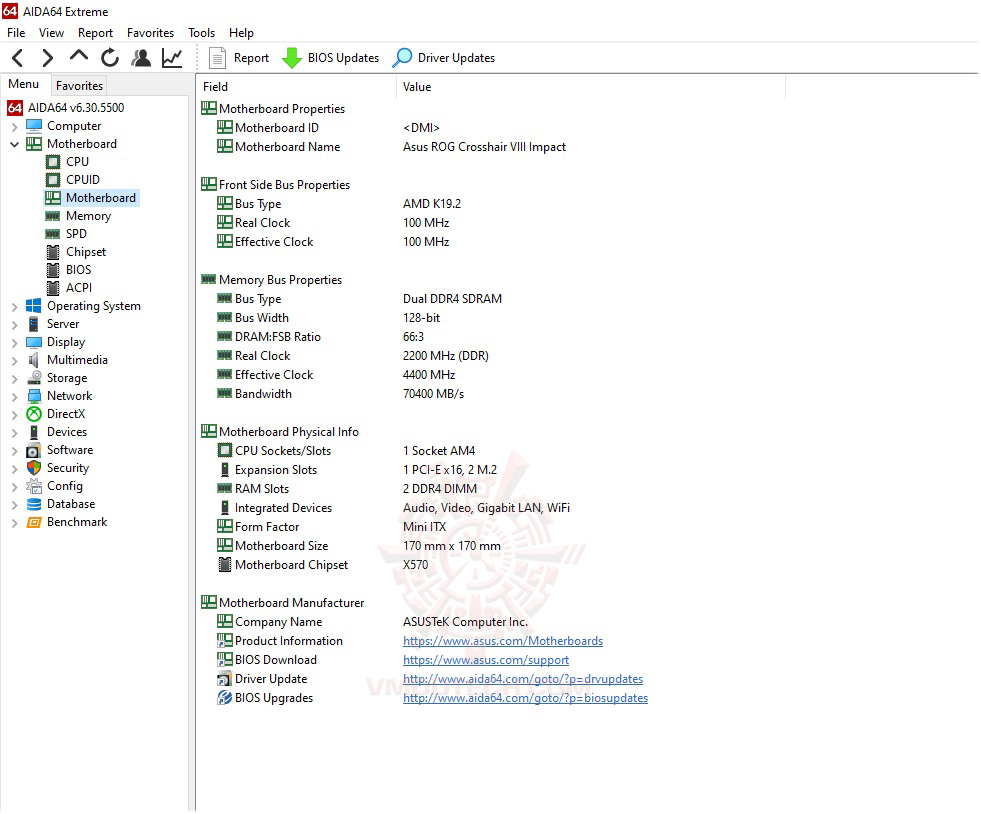
Task: Click the DirectX Xbox-style icon
Action: pos(34,414)
